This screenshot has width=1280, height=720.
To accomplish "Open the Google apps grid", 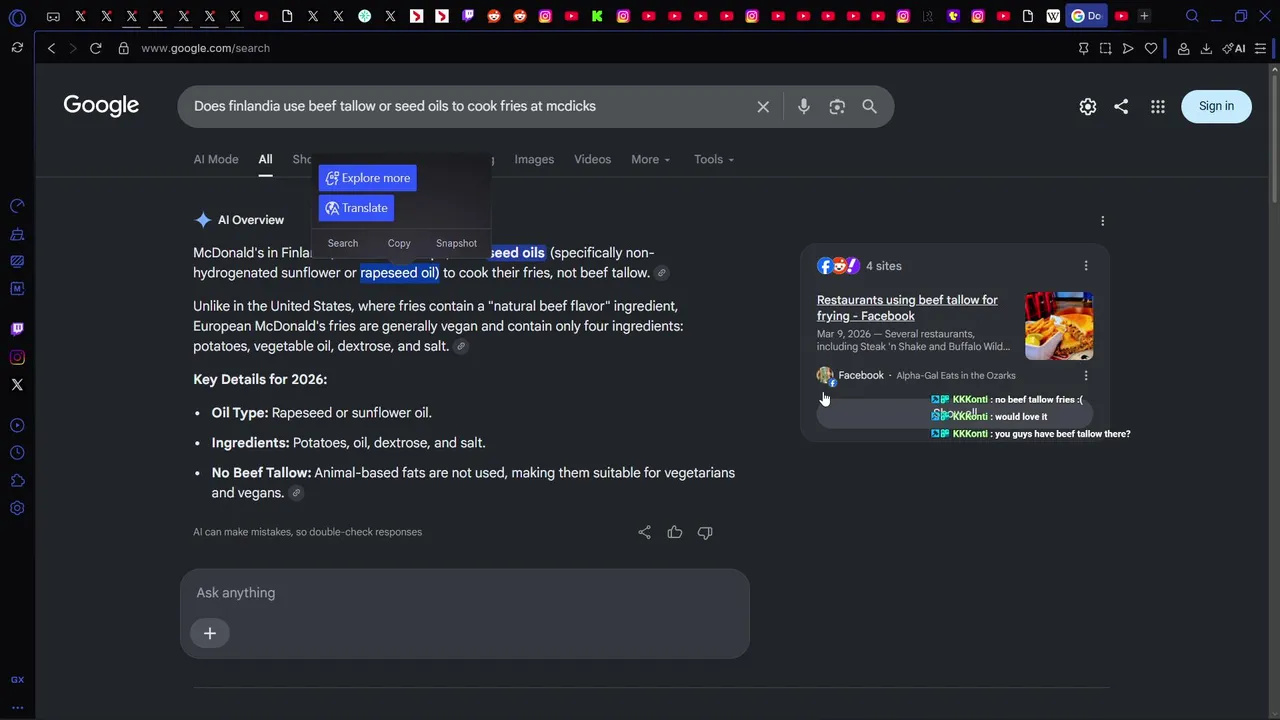I will pyautogui.click(x=1158, y=106).
